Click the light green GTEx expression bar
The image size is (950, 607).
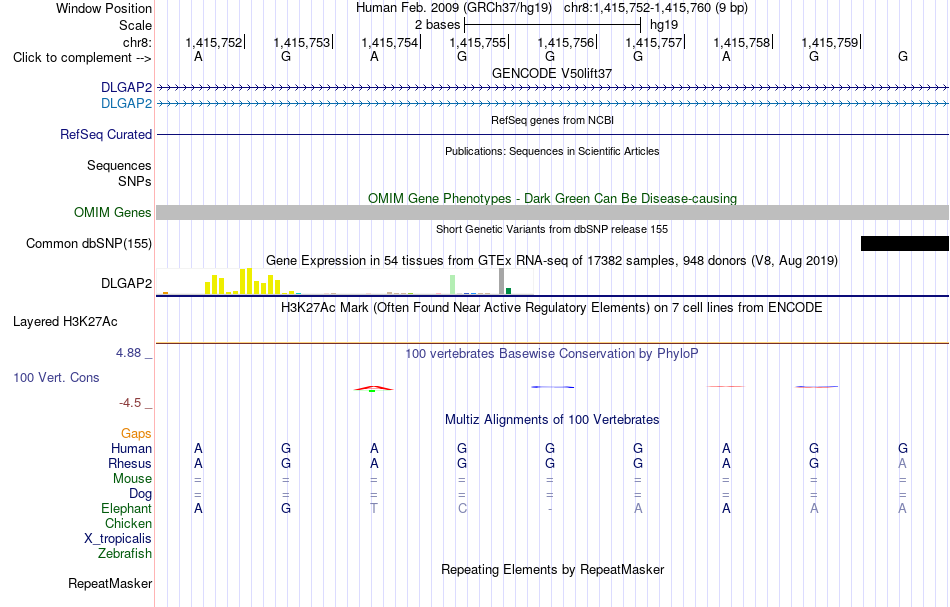pyautogui.click(x=453, y=285)
